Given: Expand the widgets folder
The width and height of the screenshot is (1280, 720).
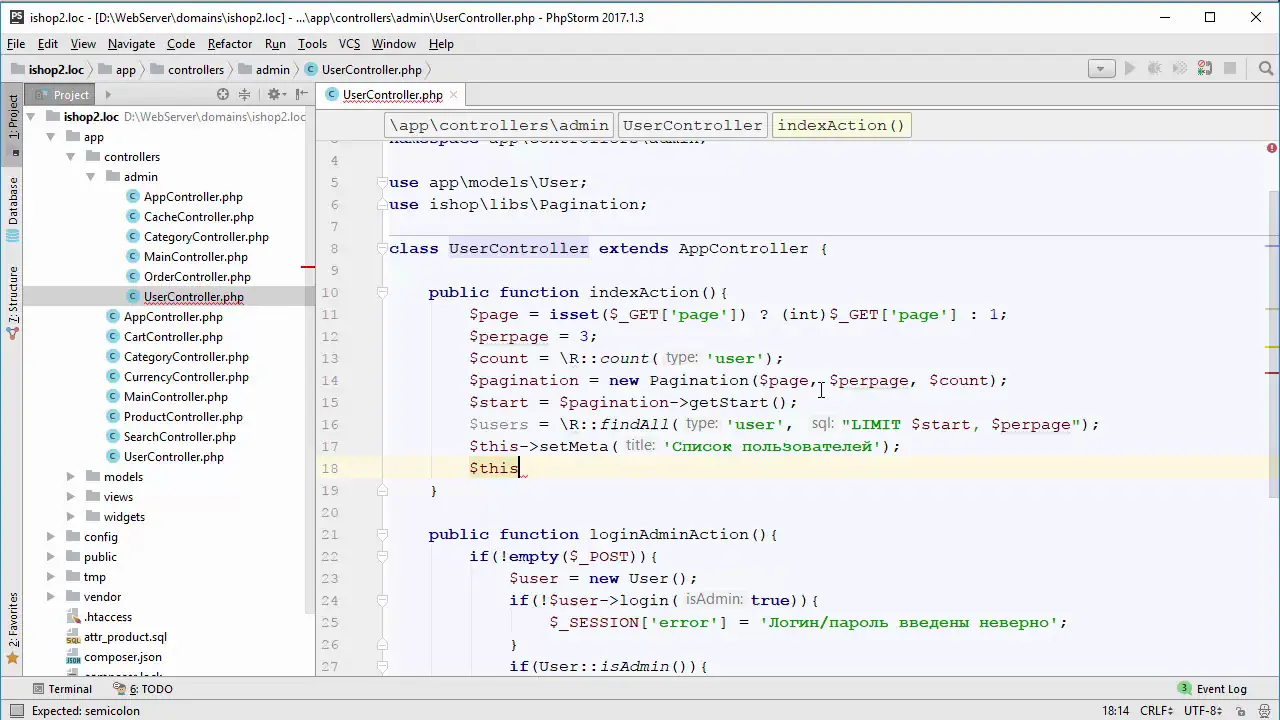Looking at the screenshot, I should click(x=71, y=517).
